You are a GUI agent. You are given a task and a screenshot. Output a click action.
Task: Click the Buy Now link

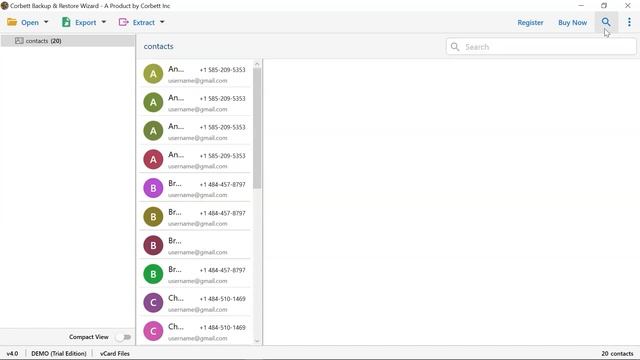[x=572, y=22]
